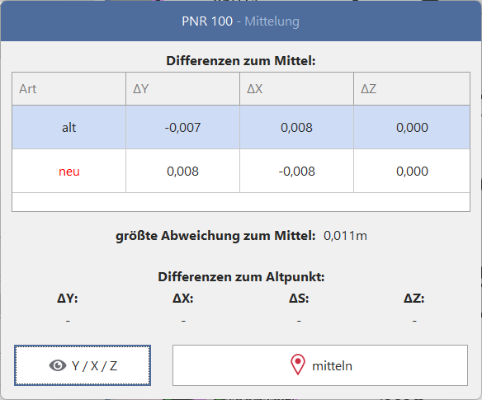Toggle the Y / X / Z view button
This screenshot has width=482, height=400.
click(x=82, y=365)
